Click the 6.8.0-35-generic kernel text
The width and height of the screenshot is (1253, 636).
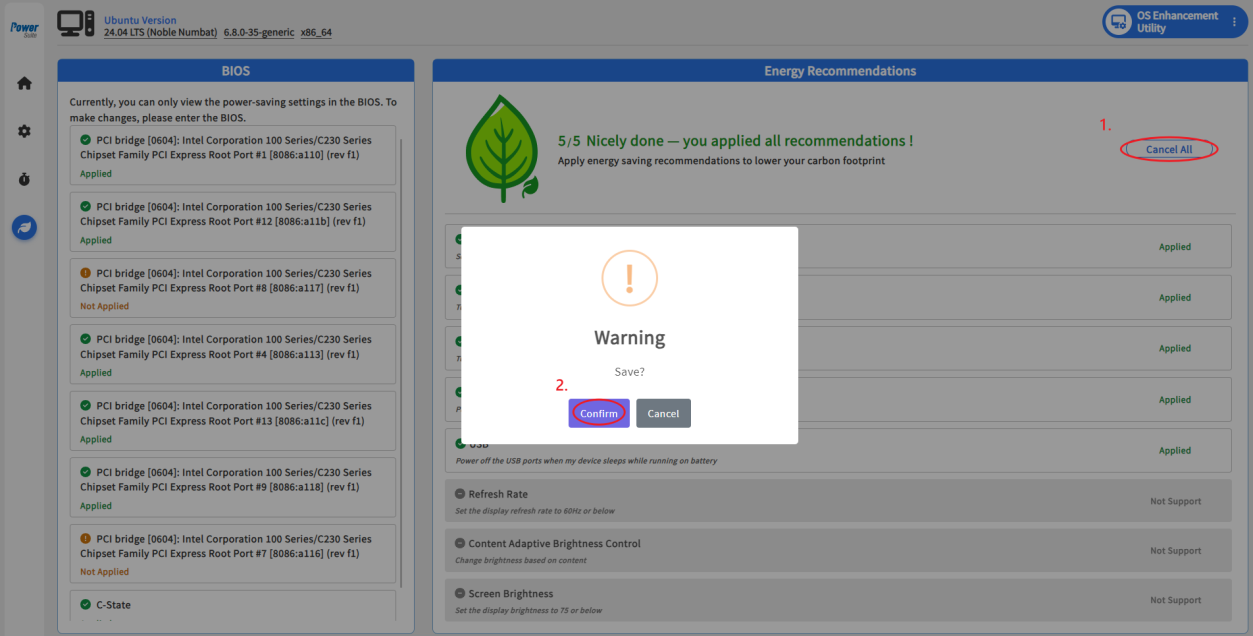click(259, 32)
